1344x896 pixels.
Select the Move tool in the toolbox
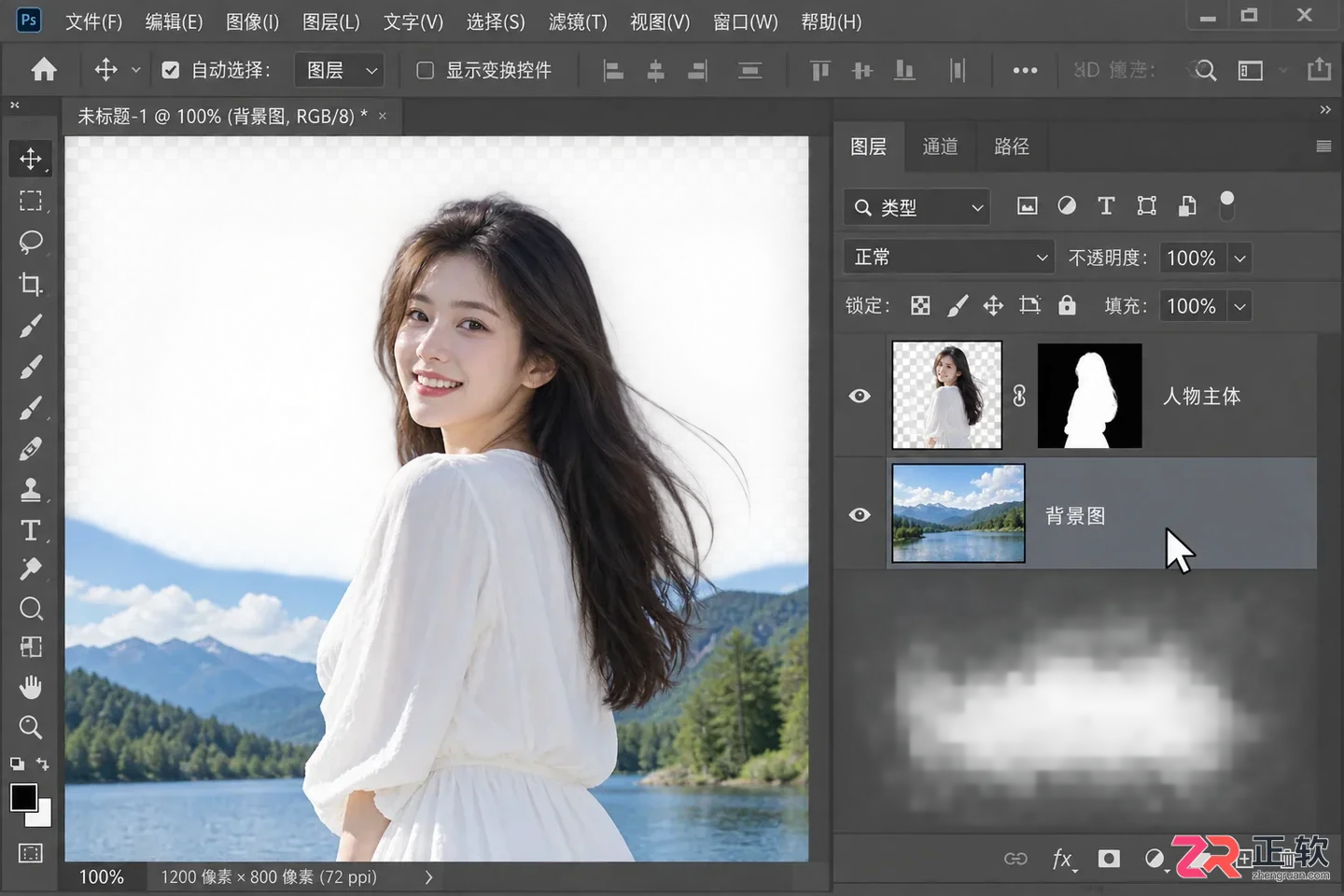pyautogui.click(x=30, y=159)
